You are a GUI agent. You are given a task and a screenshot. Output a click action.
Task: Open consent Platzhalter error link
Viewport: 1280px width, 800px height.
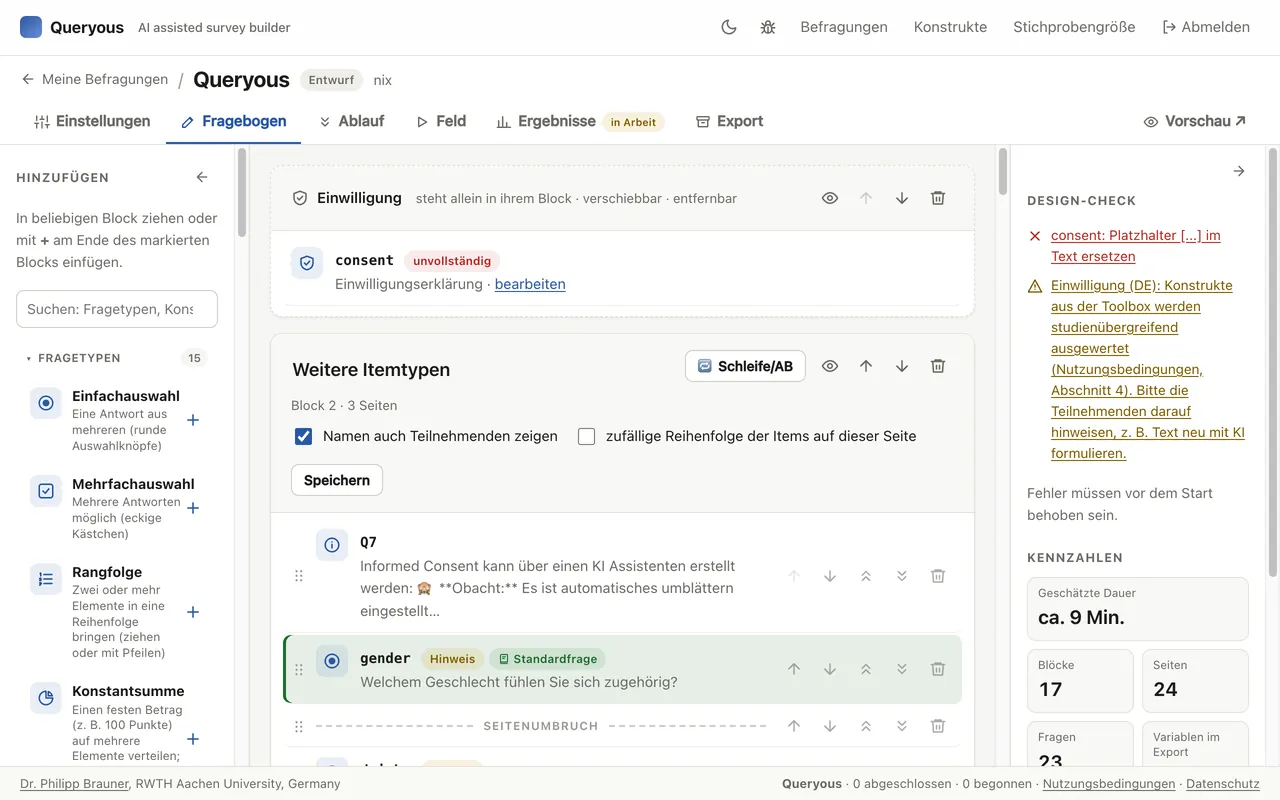pyautogui.click(x=1135, y=246)
